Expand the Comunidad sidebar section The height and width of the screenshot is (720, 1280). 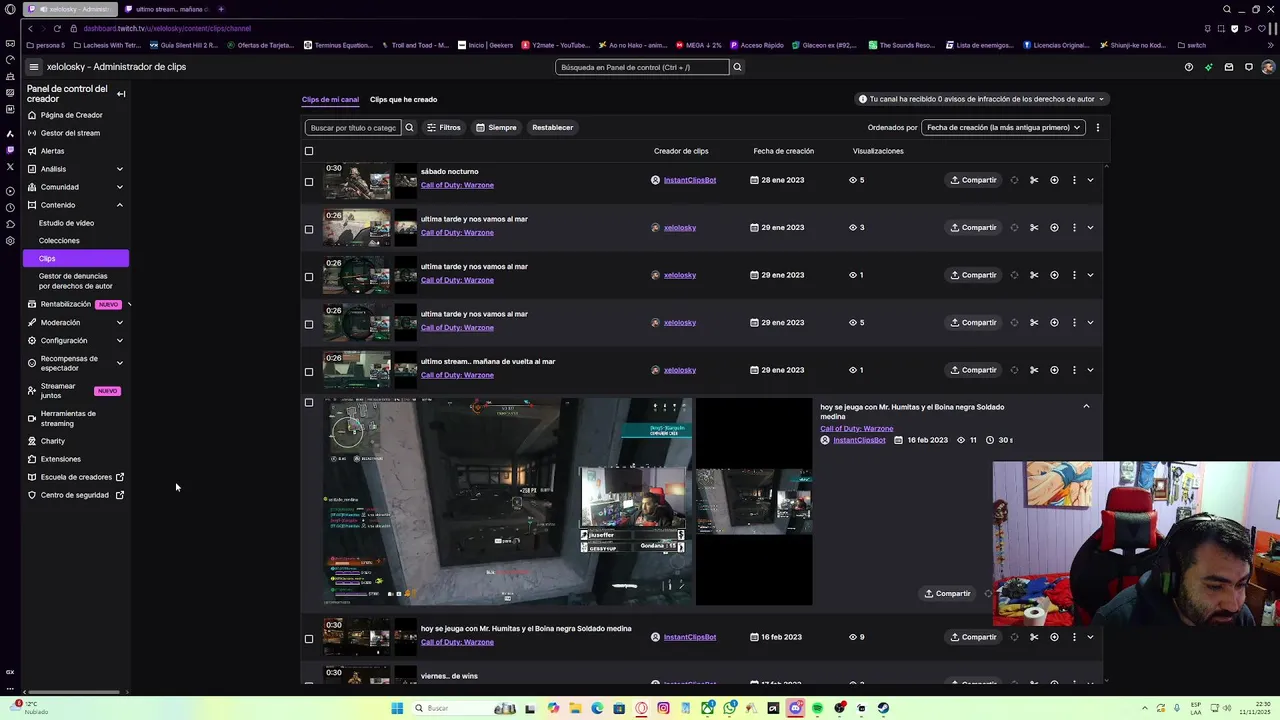(120, 187)
